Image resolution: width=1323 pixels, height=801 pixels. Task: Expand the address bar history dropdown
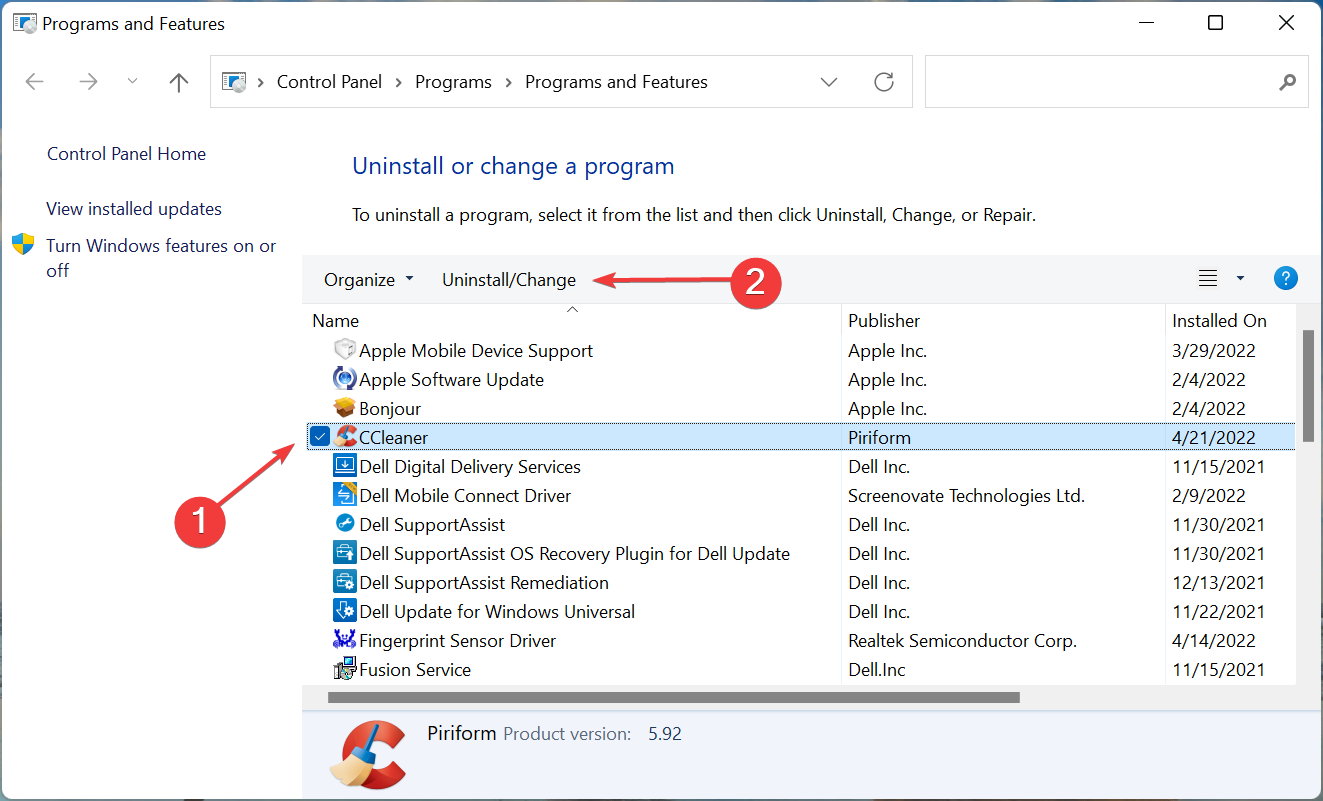(829, 82)
